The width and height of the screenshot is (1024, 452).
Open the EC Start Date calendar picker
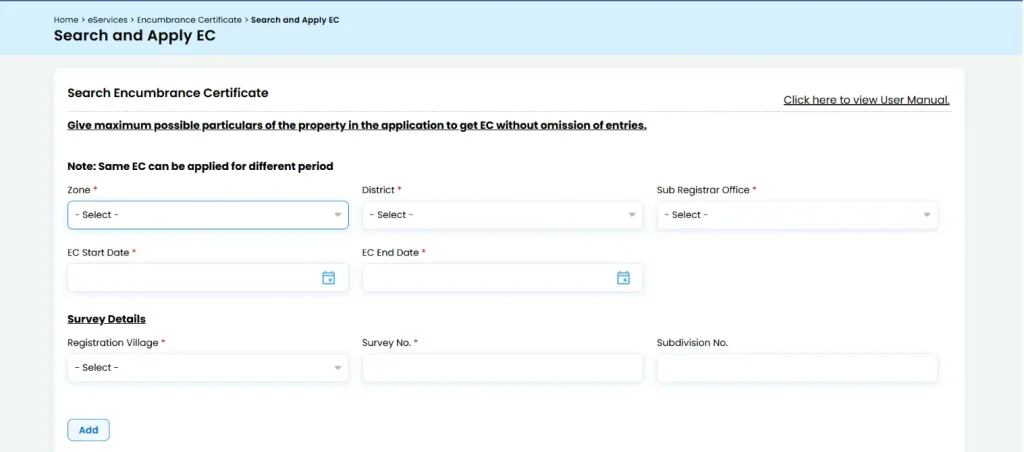328,278
